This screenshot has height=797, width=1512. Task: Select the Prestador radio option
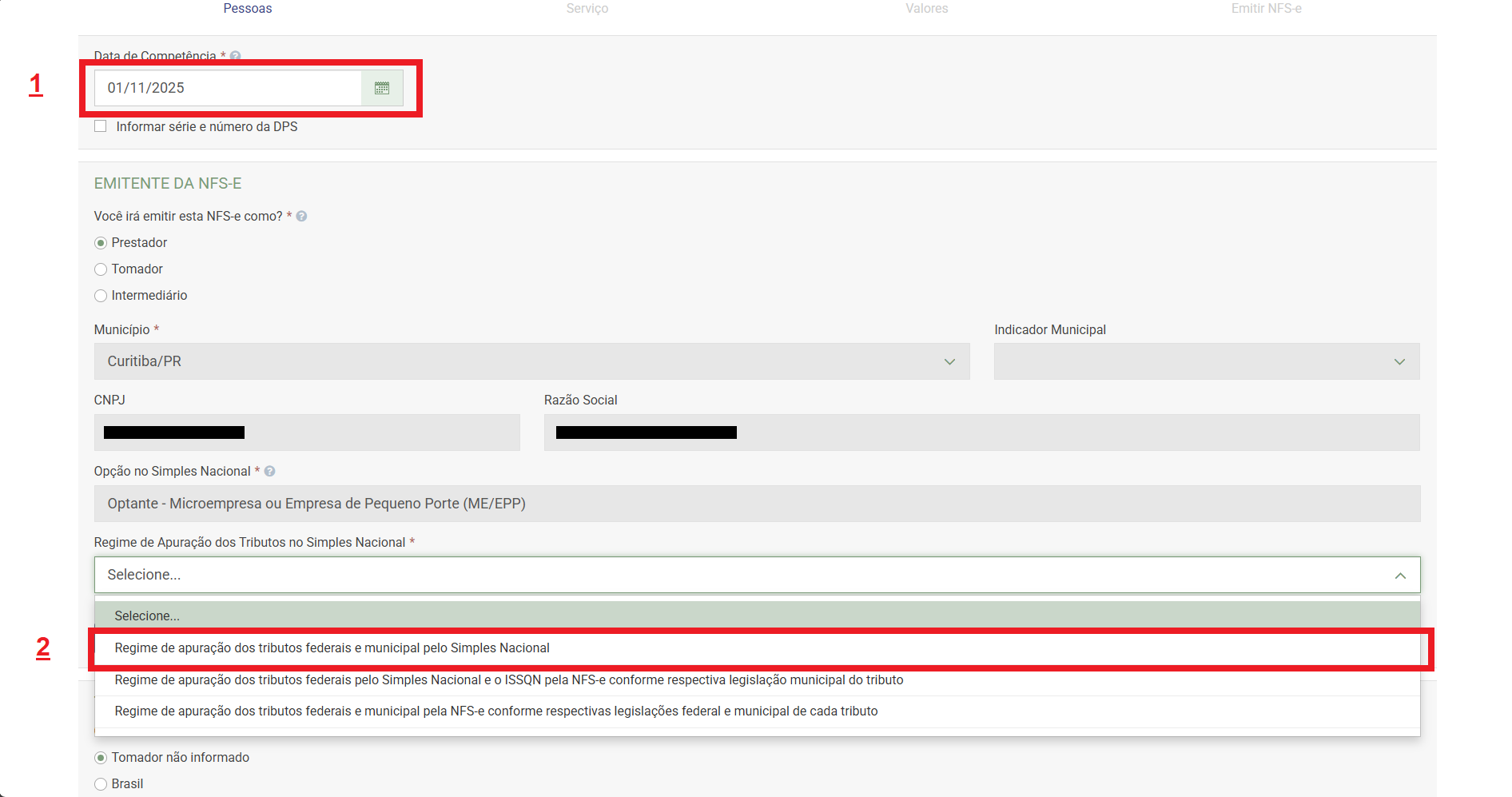(101, 243)
